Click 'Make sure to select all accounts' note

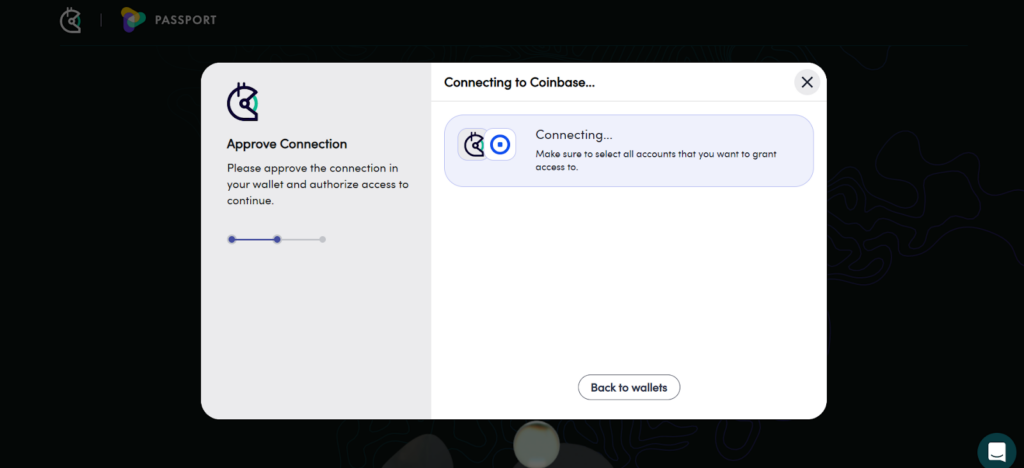coord(656,161)
